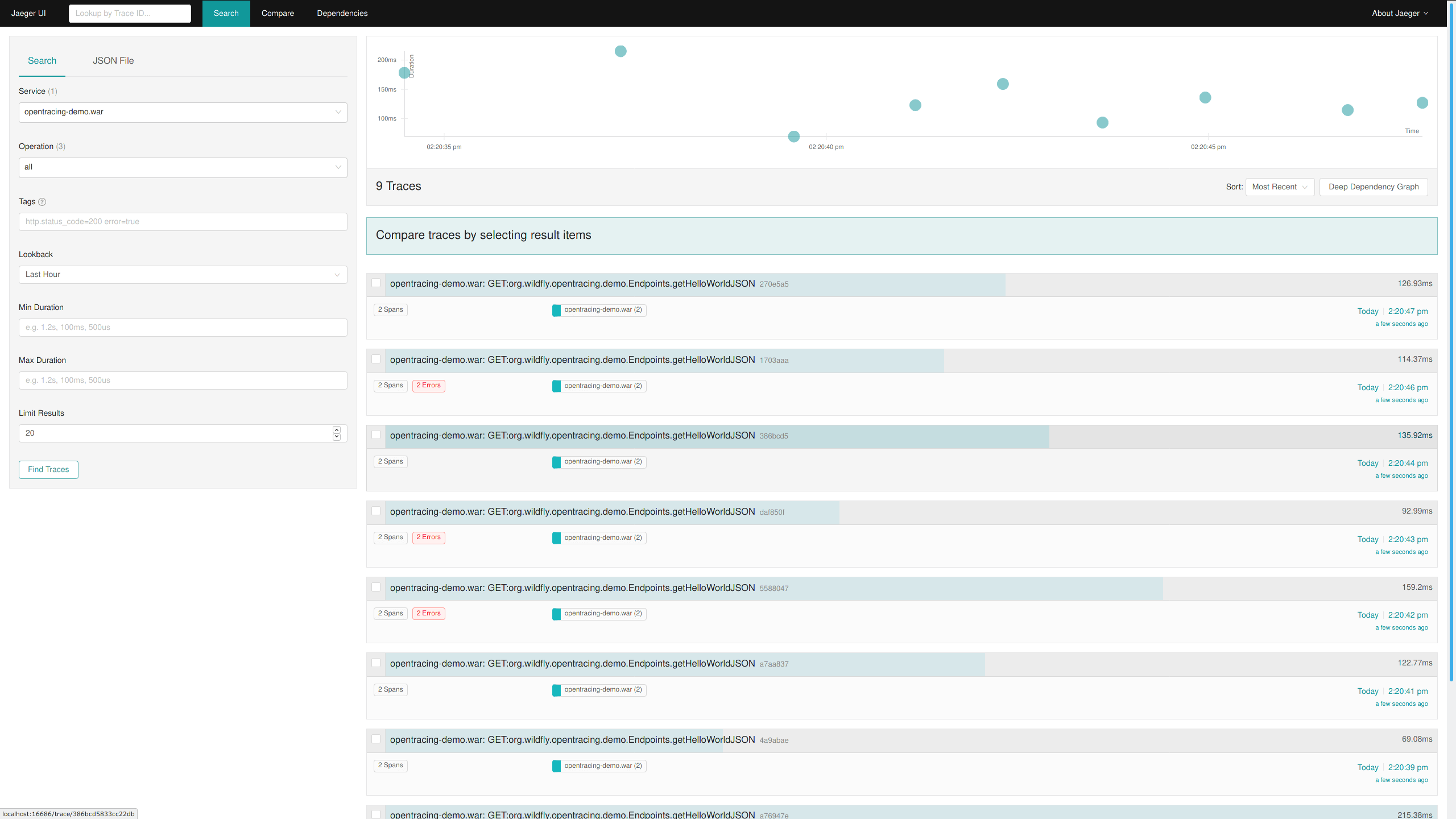
Task: Open the Dependencies page in the navigation bar
Action: pos(342,13)
